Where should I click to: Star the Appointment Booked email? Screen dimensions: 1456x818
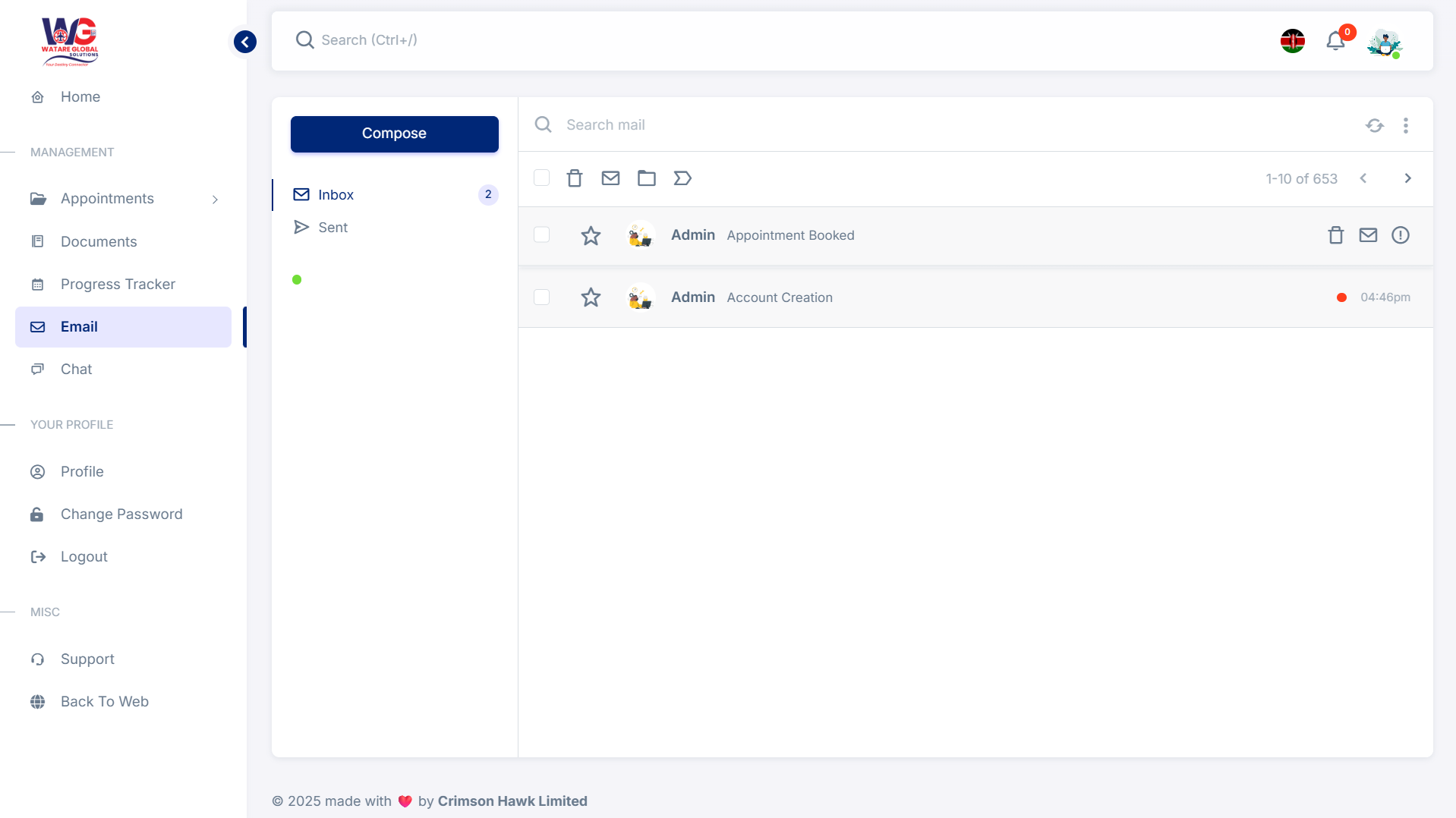pos(591,235)
